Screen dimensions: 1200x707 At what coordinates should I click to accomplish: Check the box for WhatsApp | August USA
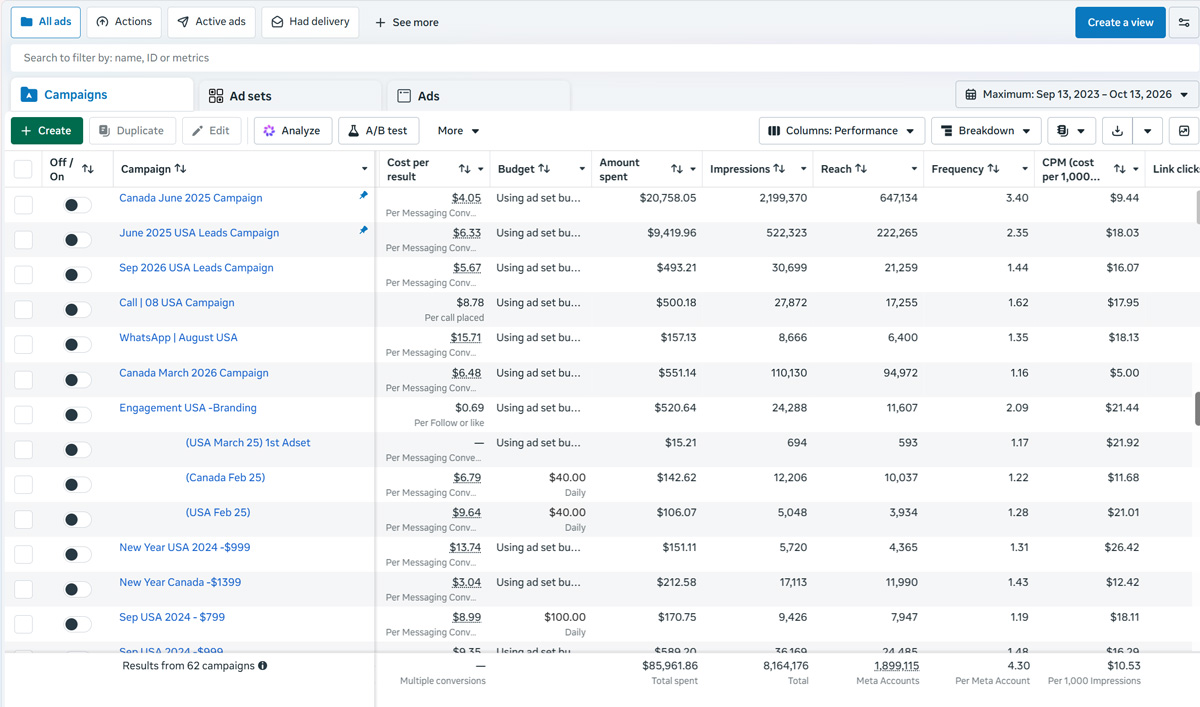point(23,345)
